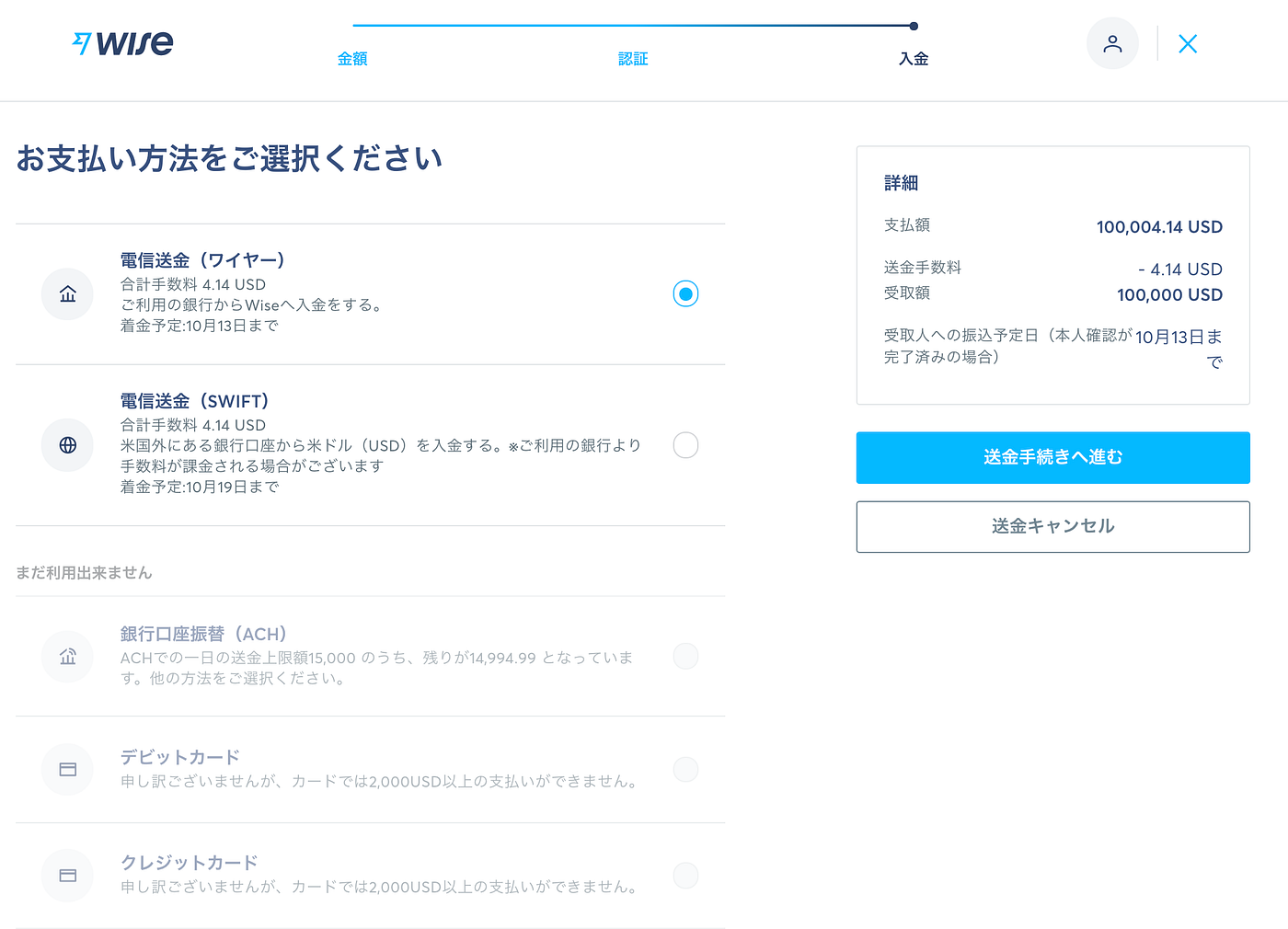The image size is (1288, 929).
Task: Click the 銀行口座振替（ACH）title
Action: [x=203, y=634]
